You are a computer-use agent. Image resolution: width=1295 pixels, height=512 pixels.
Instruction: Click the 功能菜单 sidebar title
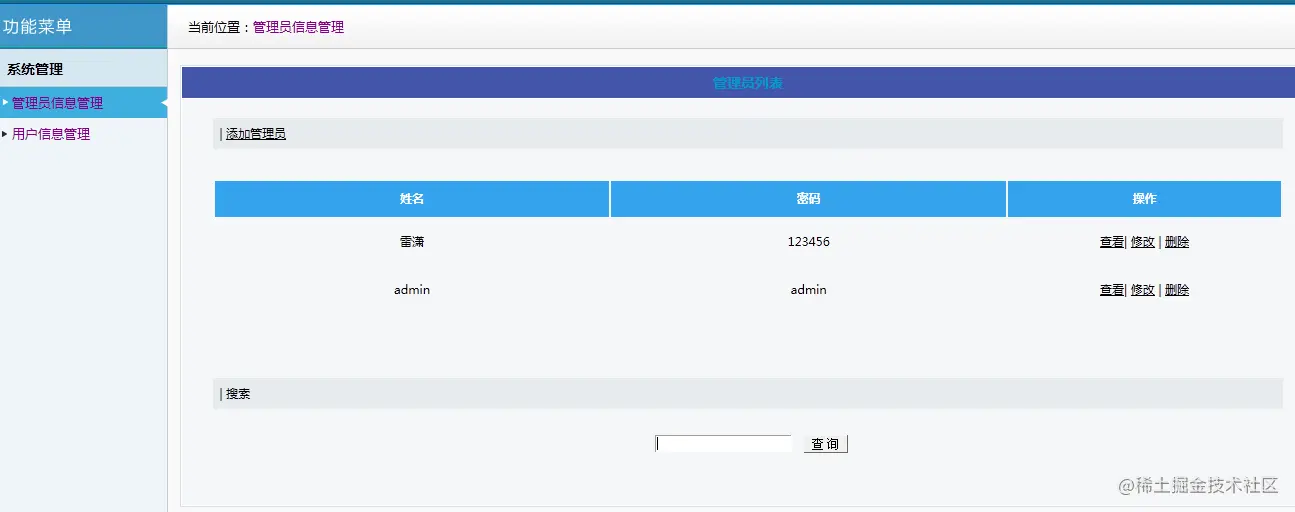(x=38, y=27)
